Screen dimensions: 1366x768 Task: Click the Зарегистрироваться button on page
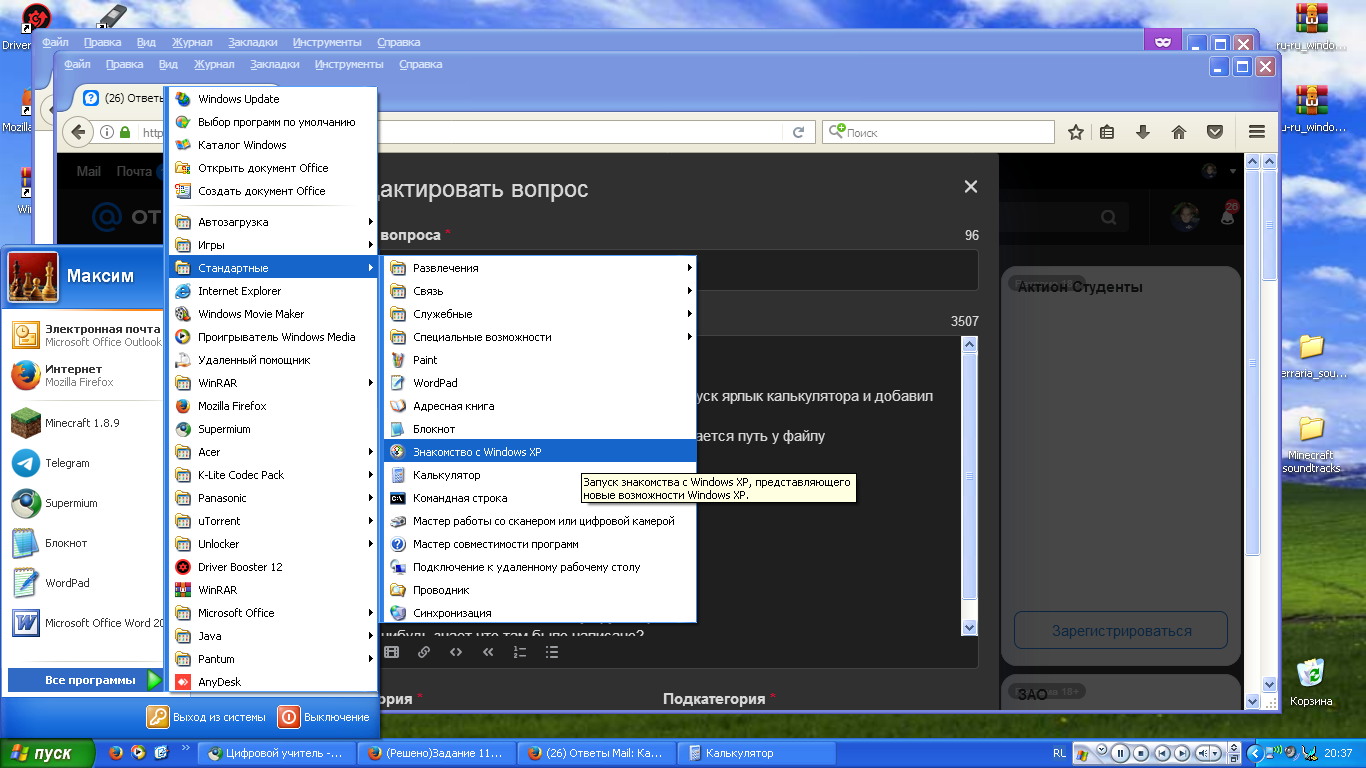(x=1121, y=631)
